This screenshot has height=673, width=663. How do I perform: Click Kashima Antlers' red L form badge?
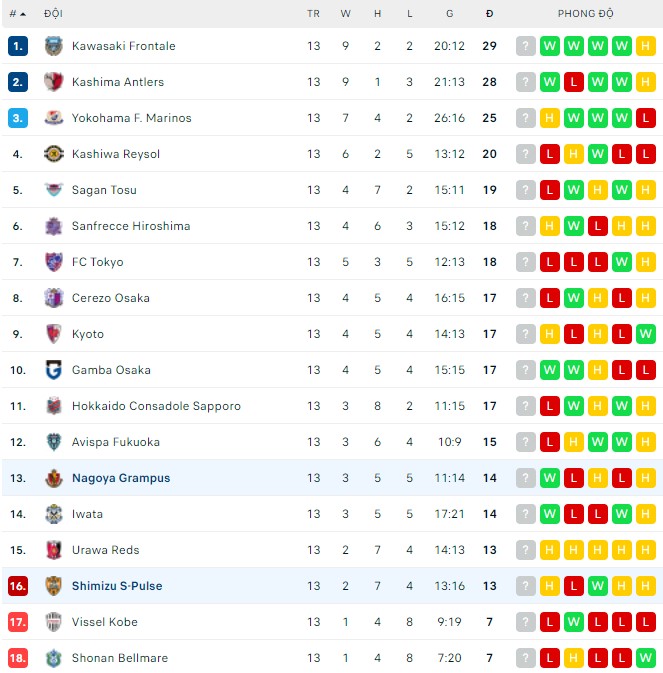pos(574,82)
